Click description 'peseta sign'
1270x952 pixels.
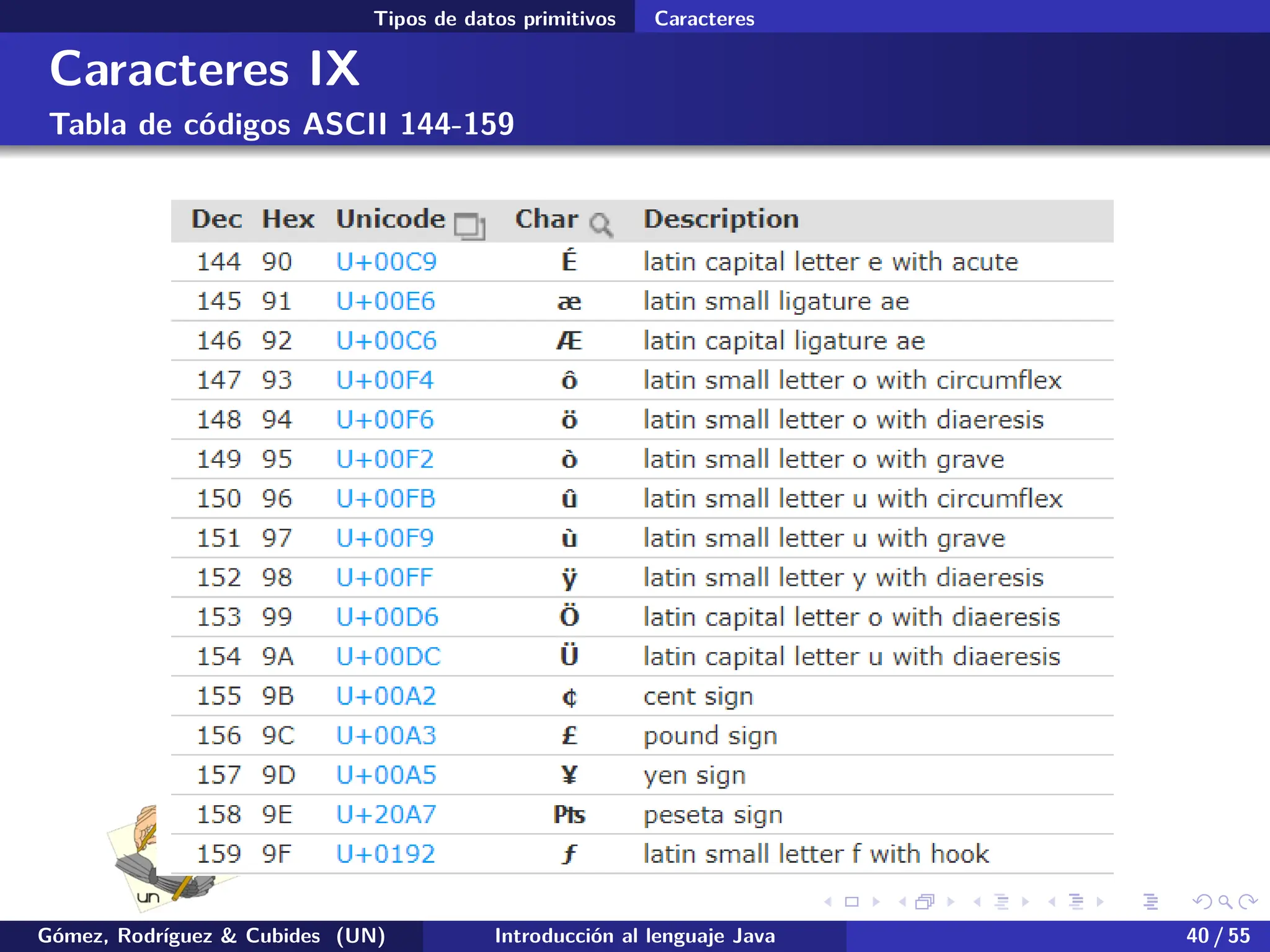coord(713,816)
